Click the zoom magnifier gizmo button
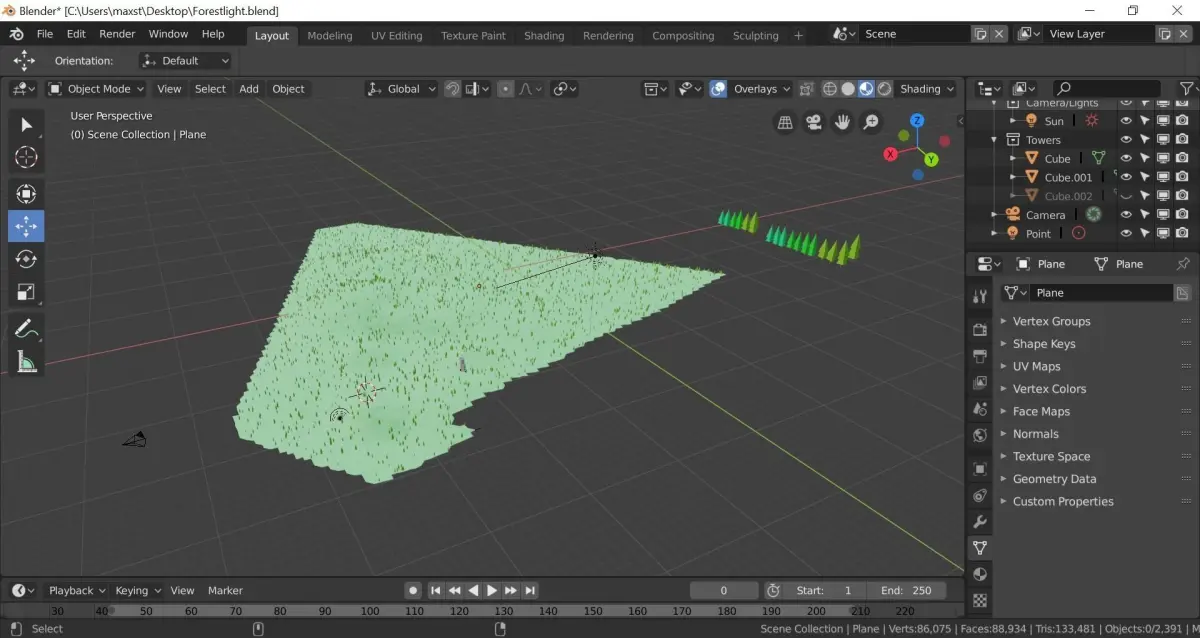This screenshot has height=638, width=1200. pyautogui.click(x=872, y=122)
